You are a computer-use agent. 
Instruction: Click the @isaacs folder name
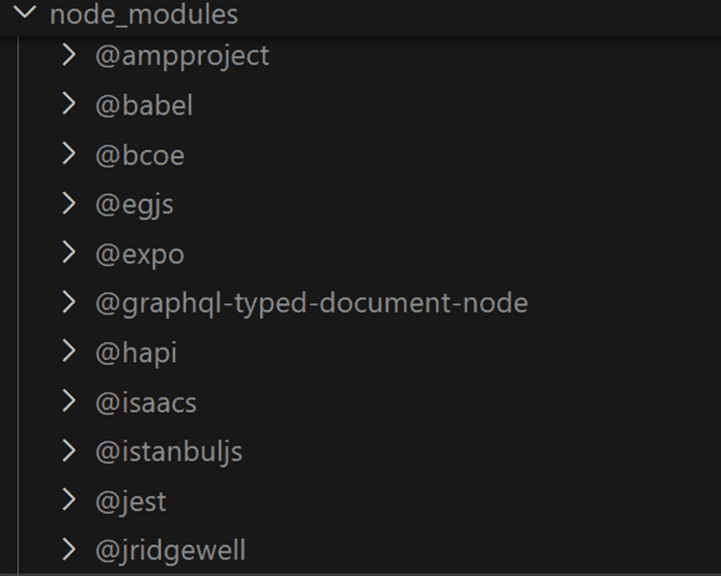146,402
